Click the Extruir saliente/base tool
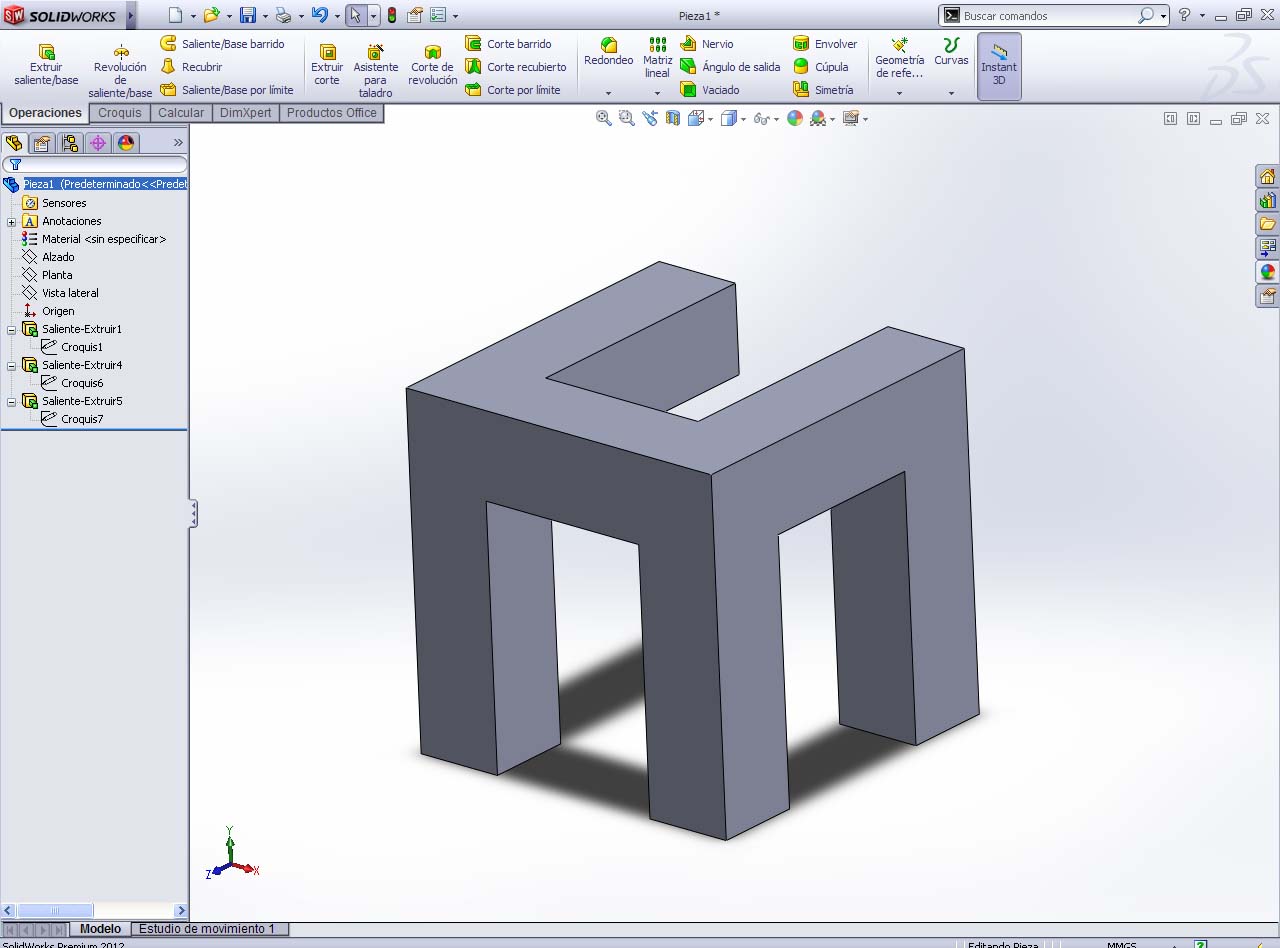Screen dimensions: 1280x948 click(46, 65)
